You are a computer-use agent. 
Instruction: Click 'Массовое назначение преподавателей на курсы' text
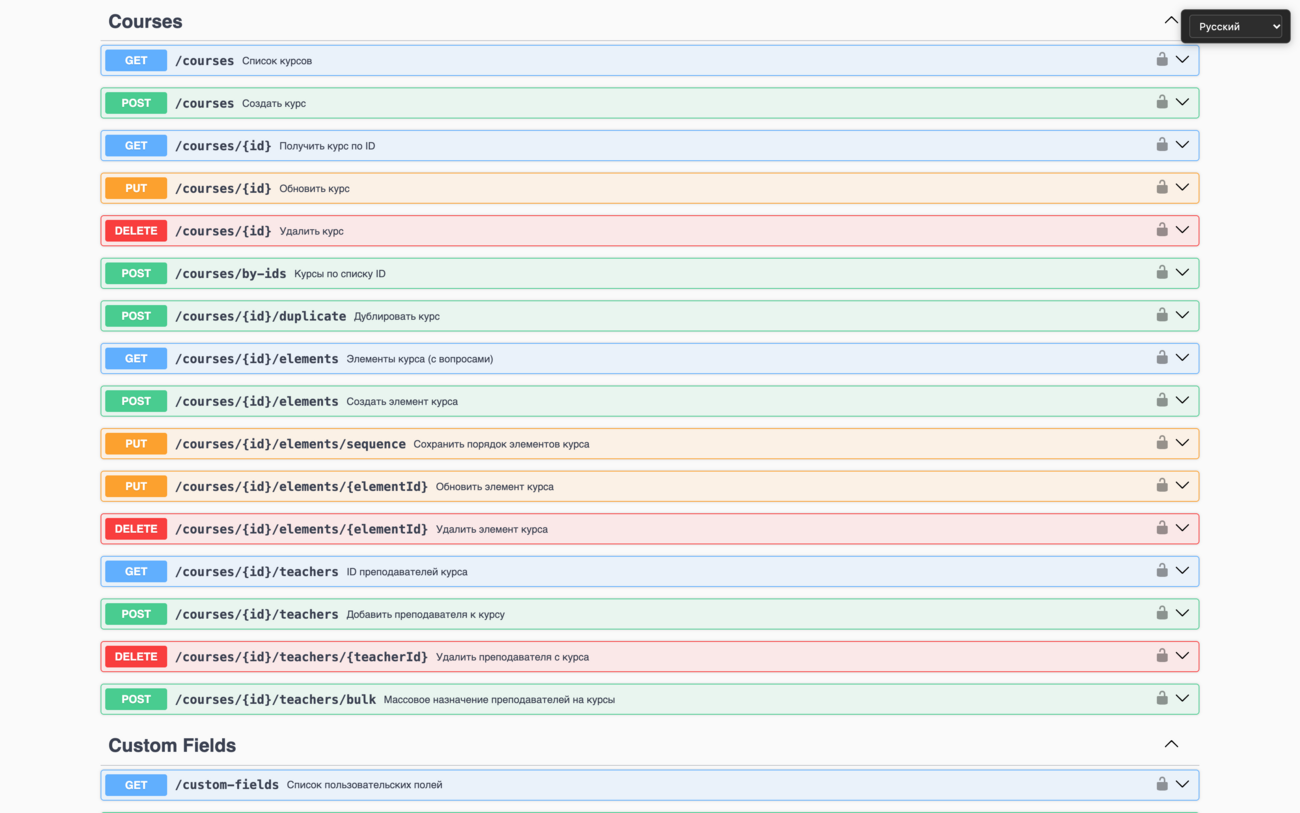pyautogui.click(x=499, y=700)
